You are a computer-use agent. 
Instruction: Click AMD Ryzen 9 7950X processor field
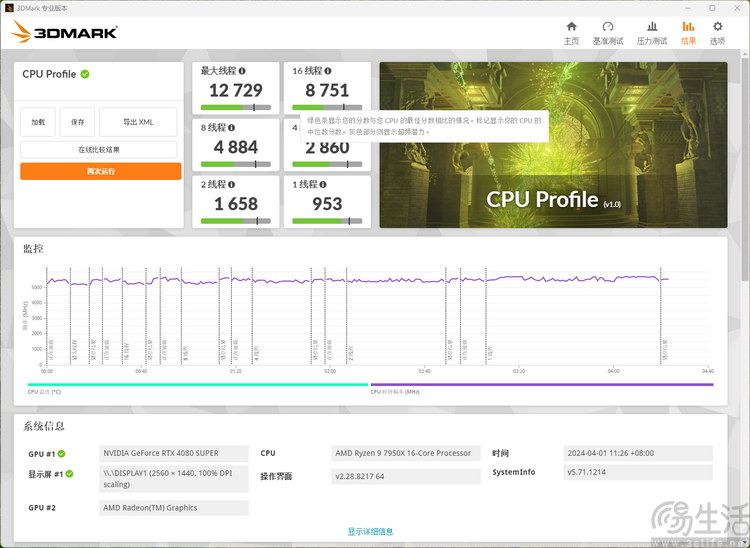(406, 453)
